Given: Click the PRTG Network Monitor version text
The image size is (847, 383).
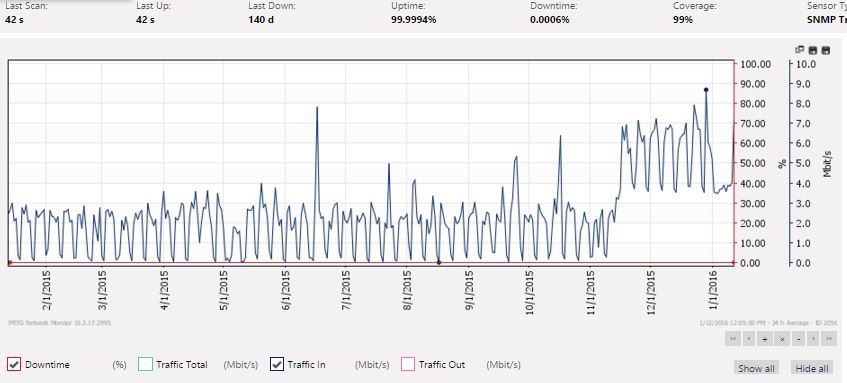Looking at the screenshot, I should [x=59, y=323].
